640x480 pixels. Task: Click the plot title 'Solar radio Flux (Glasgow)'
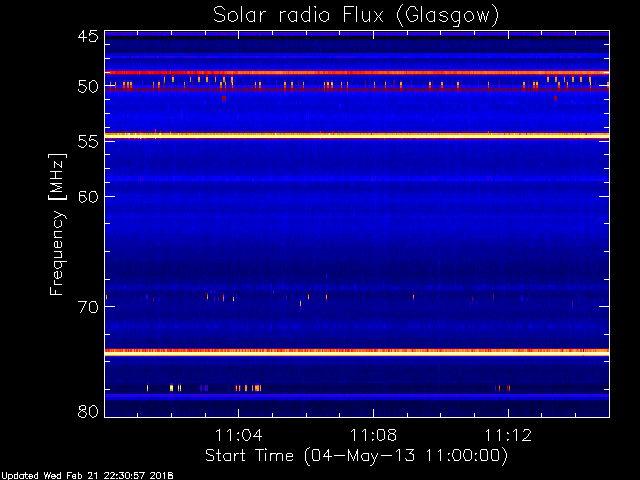pyautogui.click(x=356, y=16)
